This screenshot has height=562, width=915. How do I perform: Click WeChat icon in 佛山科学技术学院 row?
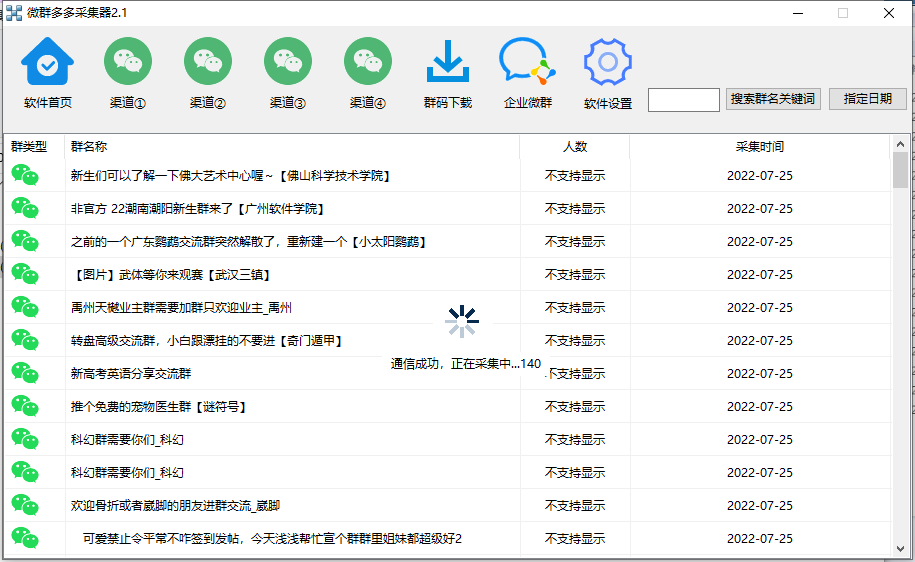[25, 175]
